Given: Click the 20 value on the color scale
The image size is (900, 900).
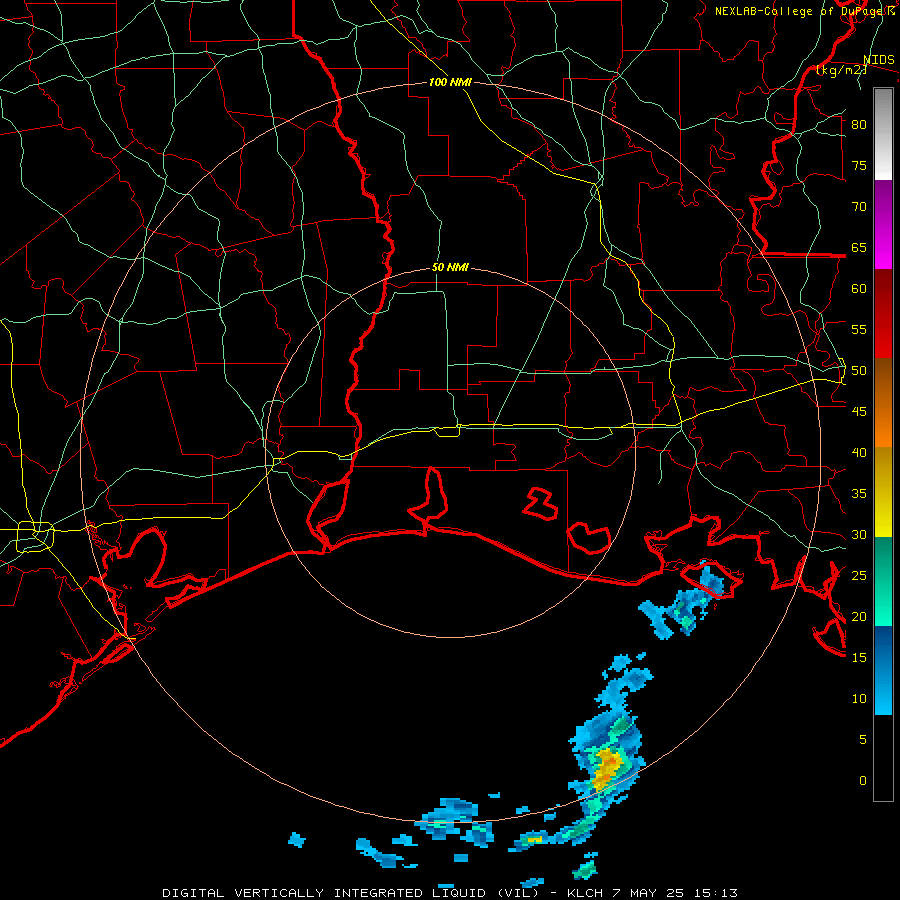Looking at the screenshot, I should [859, 616].
